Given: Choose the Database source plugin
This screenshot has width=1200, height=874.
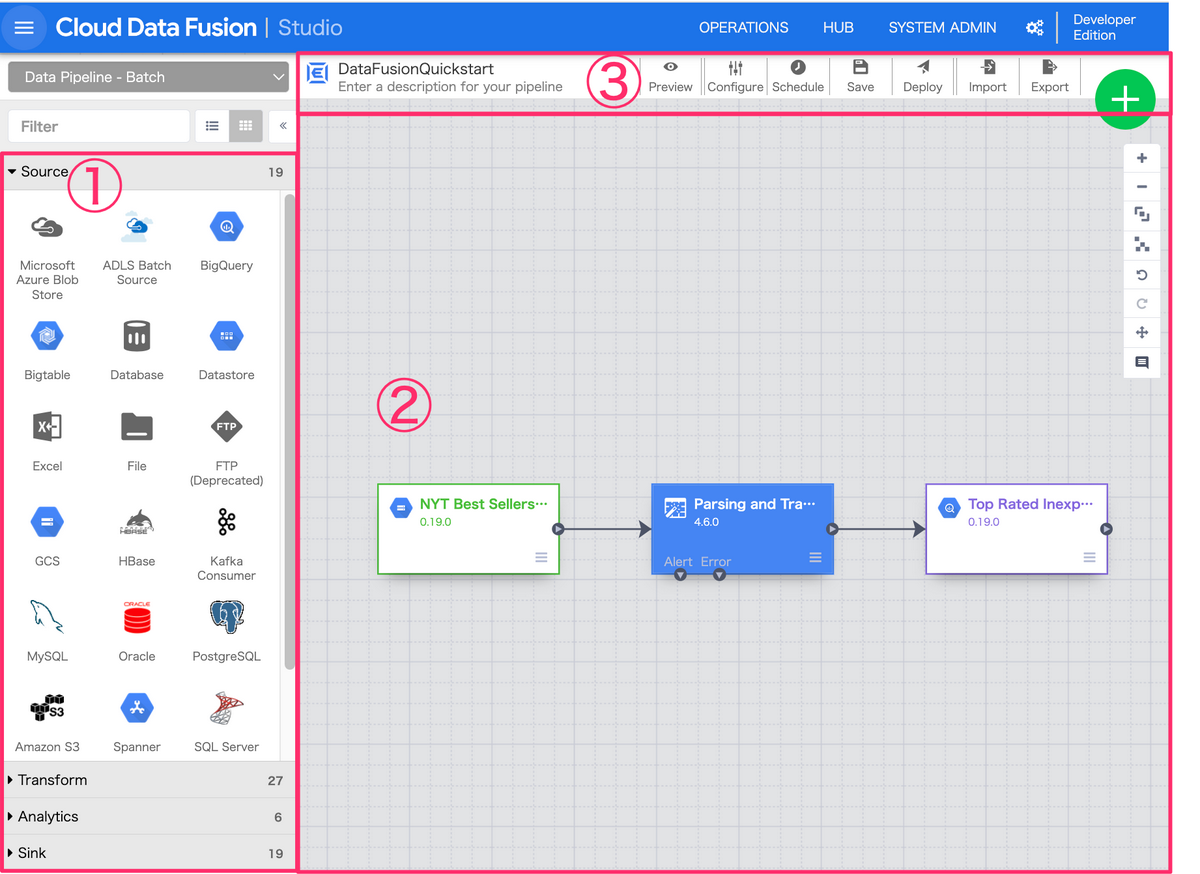Looking at the screenshot, I should 137,350.
